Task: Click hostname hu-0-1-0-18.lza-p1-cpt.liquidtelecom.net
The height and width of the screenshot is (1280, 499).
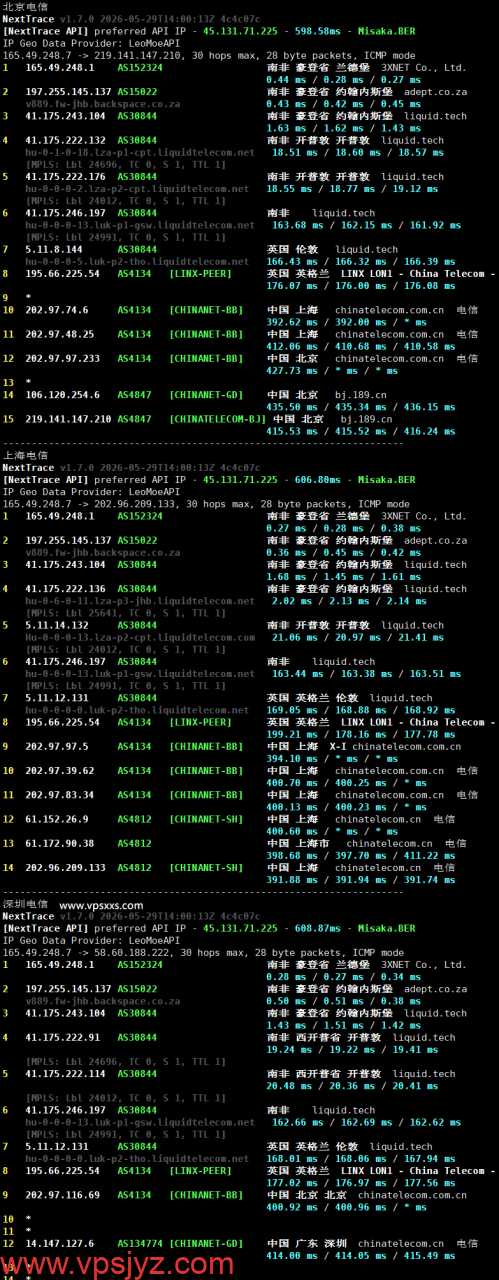Action: click(140, 152)
